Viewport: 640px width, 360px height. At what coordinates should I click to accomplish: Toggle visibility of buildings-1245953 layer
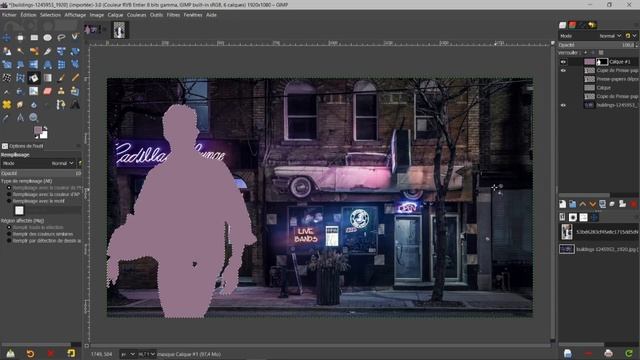[563, 105]
